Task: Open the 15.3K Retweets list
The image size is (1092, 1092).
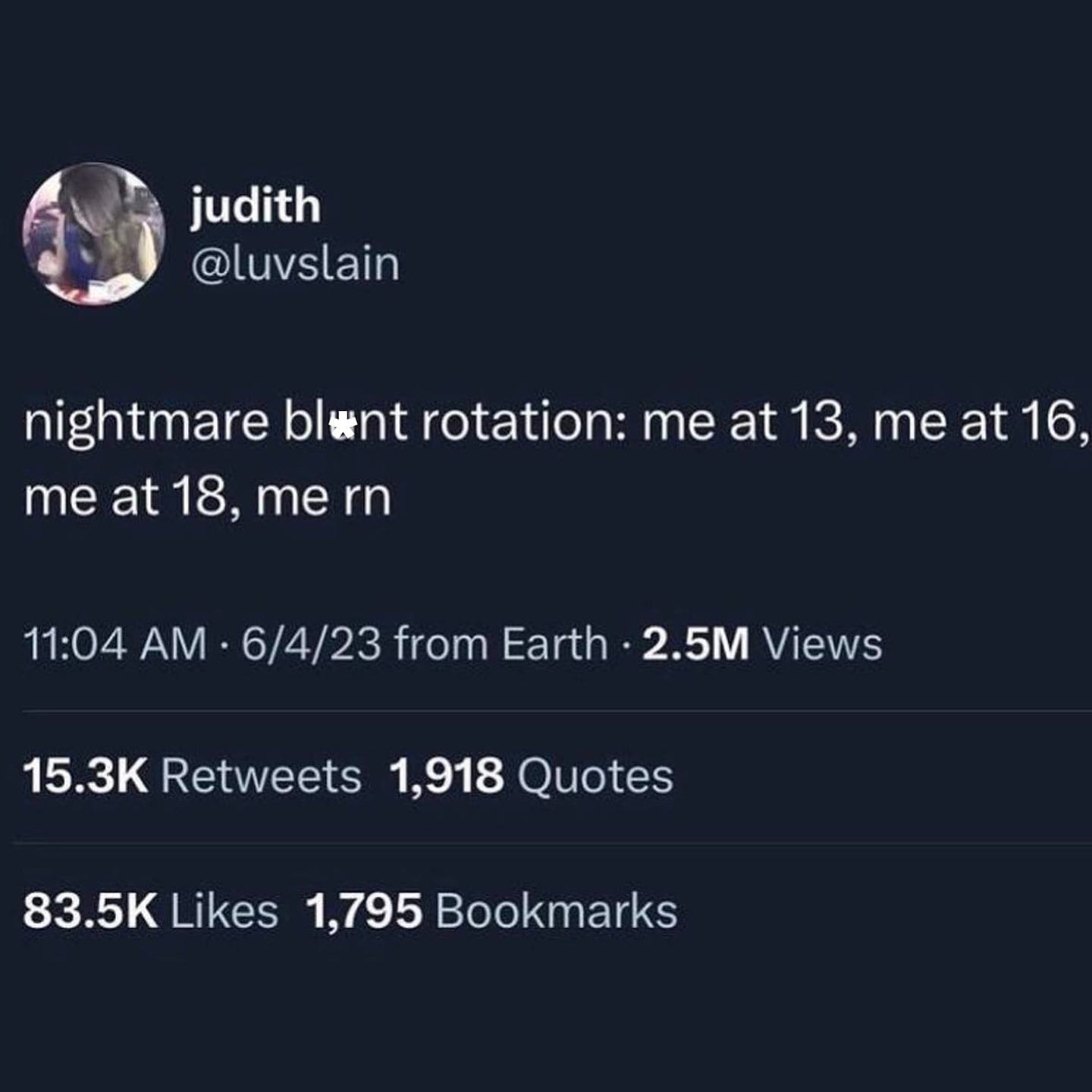Action: click(193, 777)
